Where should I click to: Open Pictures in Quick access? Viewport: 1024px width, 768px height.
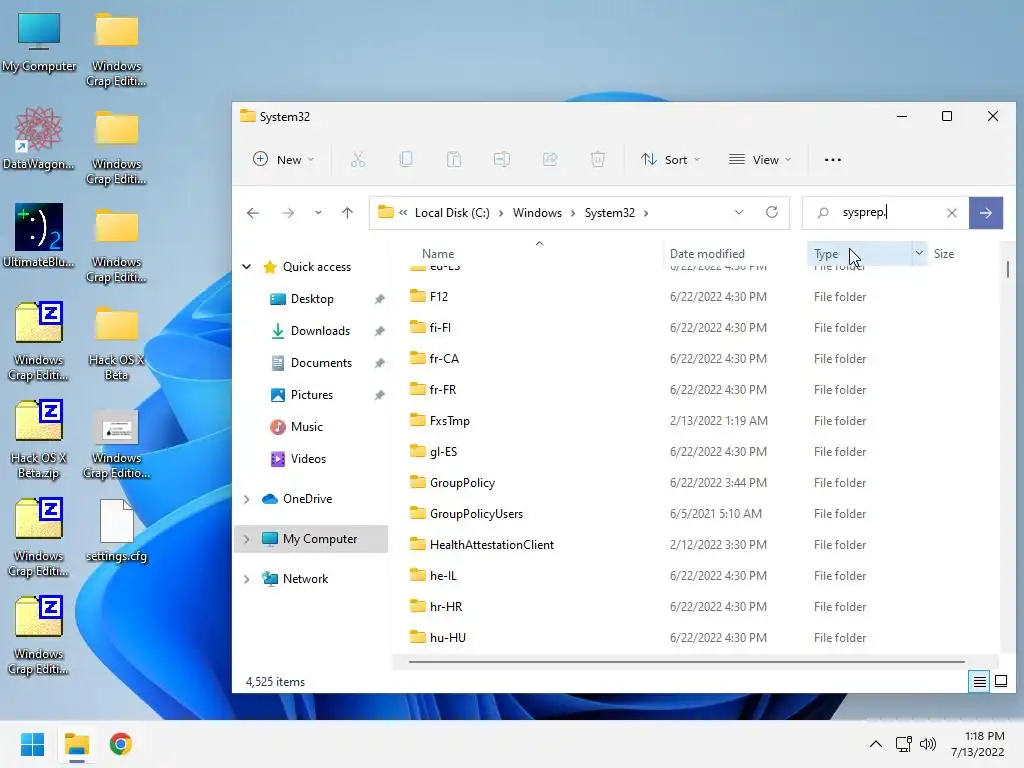point(312,395)
